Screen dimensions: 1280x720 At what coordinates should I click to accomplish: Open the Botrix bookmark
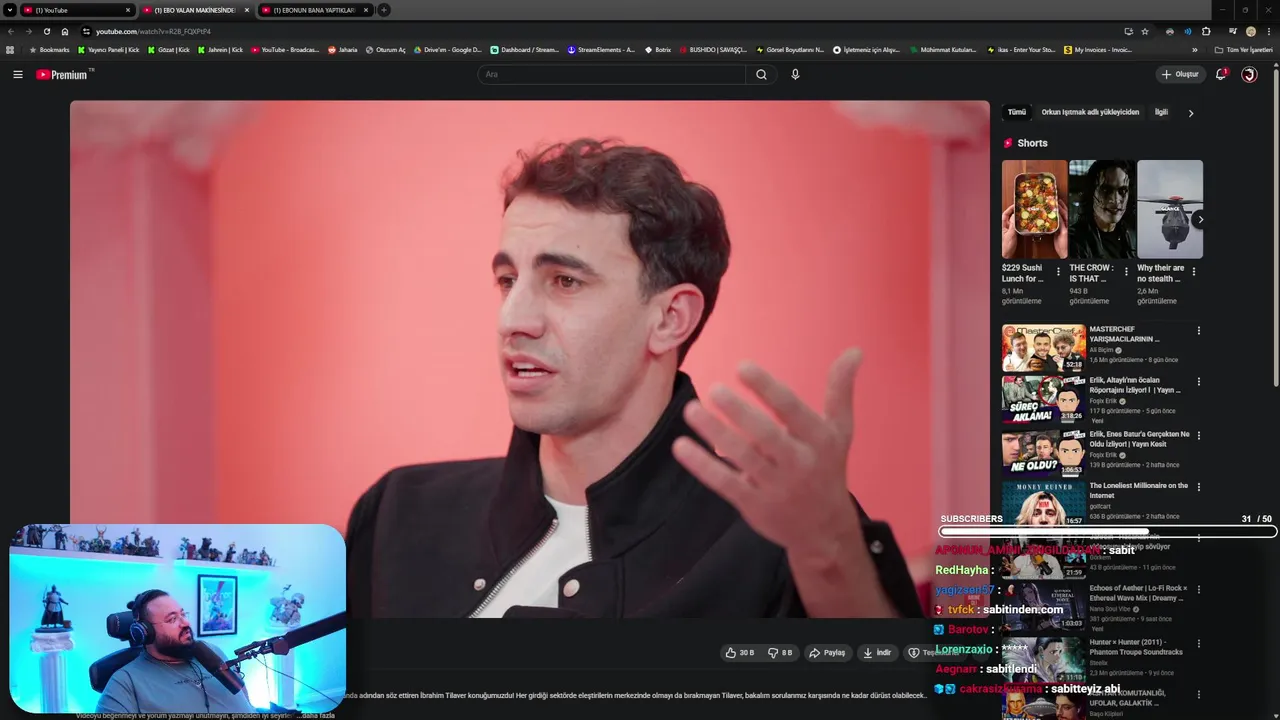(658, 49)
